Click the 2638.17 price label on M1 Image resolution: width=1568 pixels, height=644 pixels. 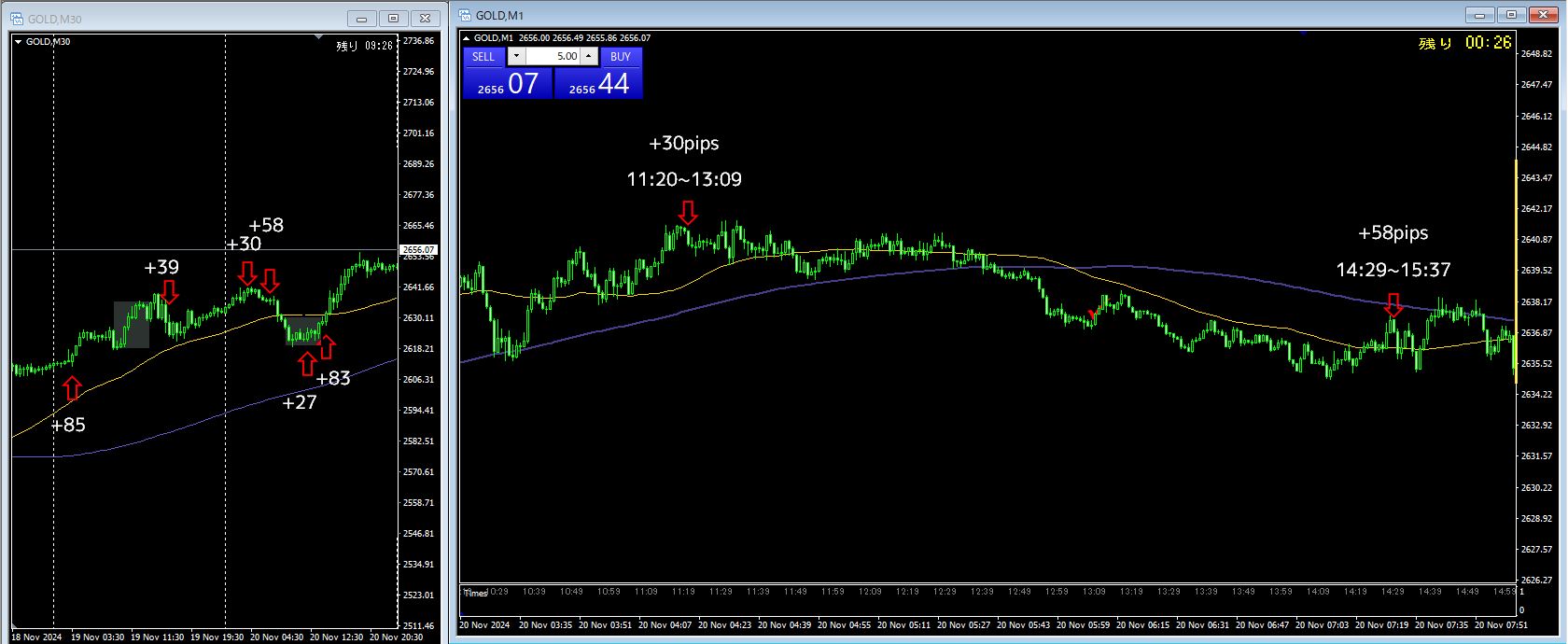pos(1536,302)
